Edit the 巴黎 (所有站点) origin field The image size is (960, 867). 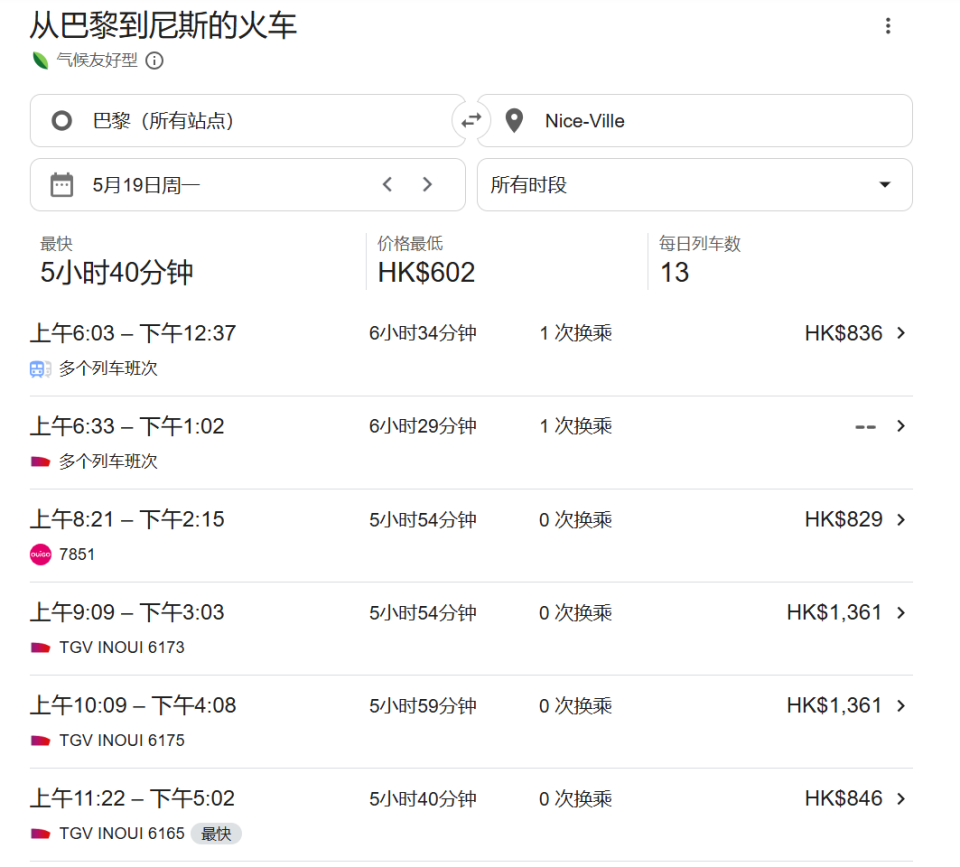coord(247,121)
